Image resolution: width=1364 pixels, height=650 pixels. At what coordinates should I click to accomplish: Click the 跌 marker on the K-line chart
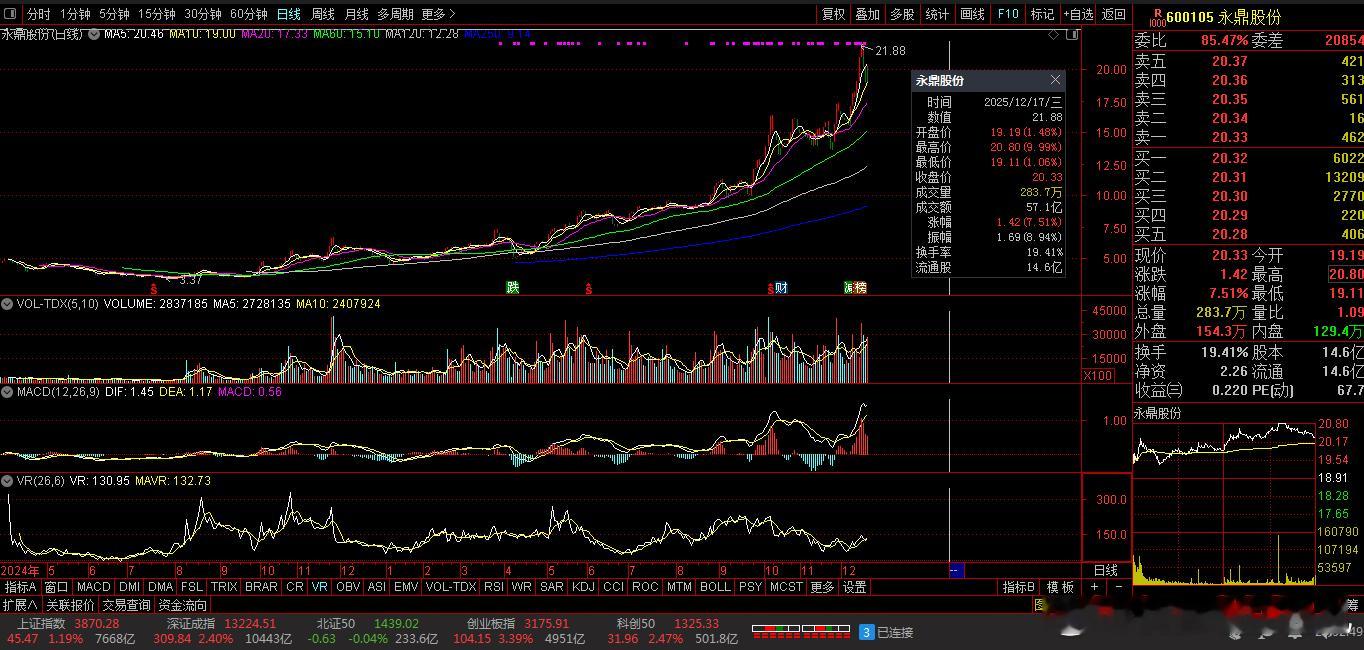click(x=513, y=287)
